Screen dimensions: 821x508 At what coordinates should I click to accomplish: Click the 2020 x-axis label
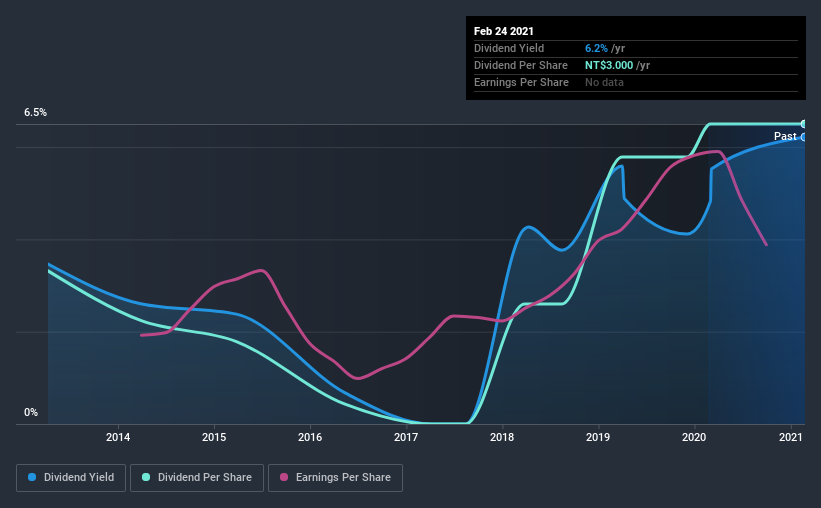pyautogui.click(x=694, y=437)
